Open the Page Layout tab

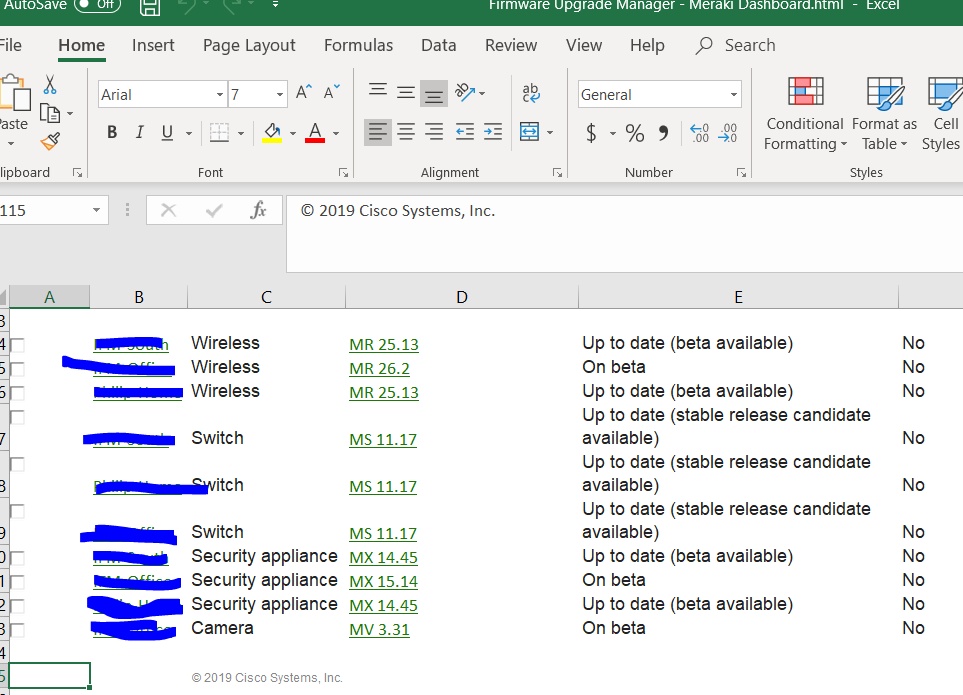(x=249, y=45)
